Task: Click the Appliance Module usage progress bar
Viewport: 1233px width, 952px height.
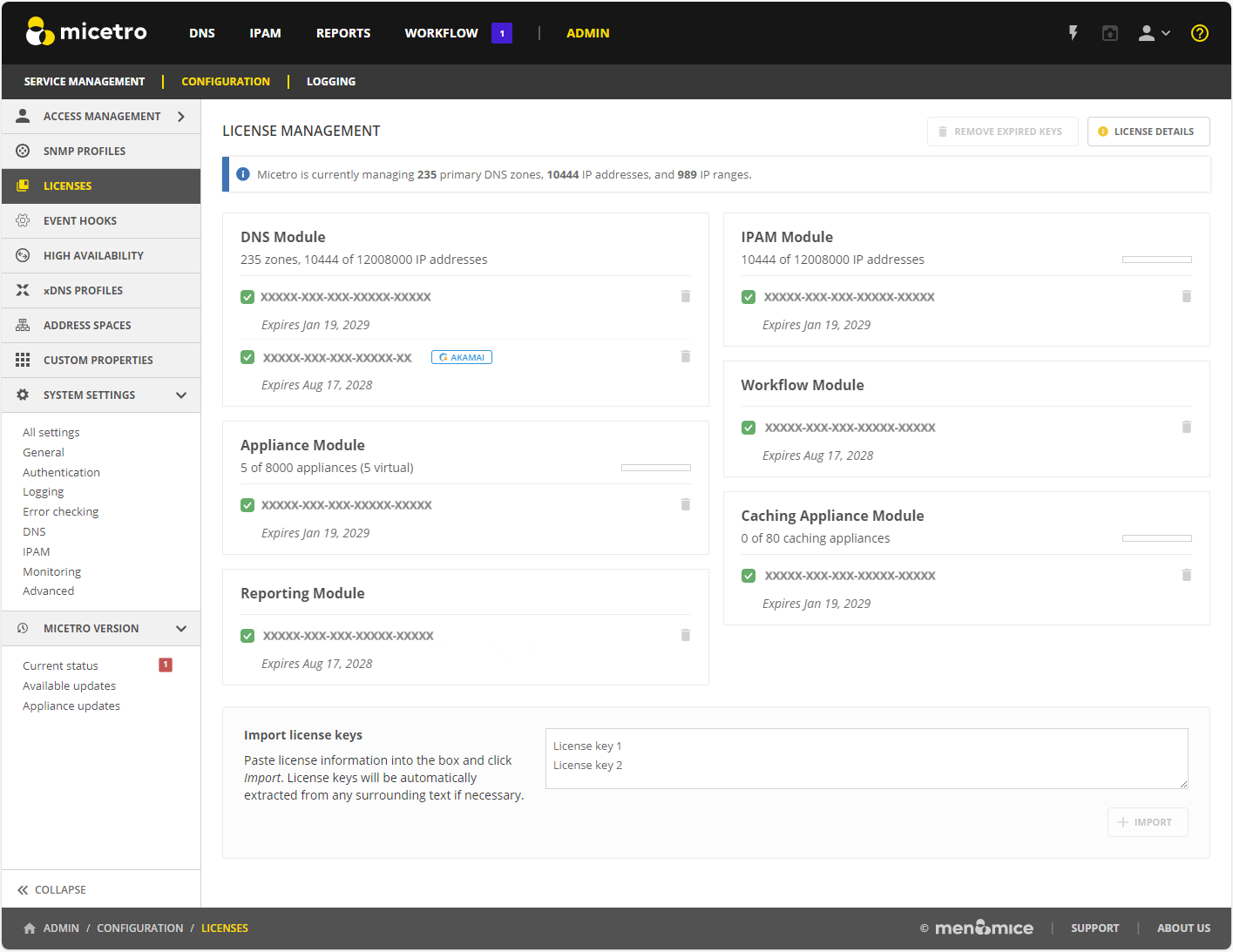Action: (x=655, y=468)
